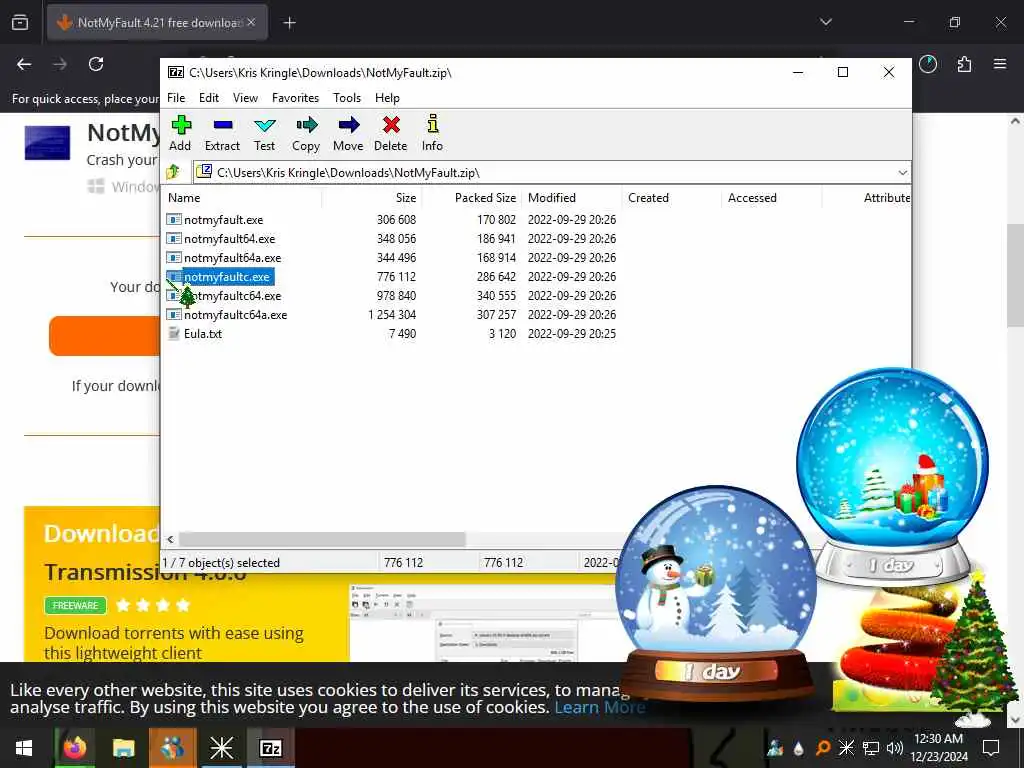Click the volume speaker tray icon
Image resolution: width=1024 pixels, height=768 pixels.
(x=895, y=748)
